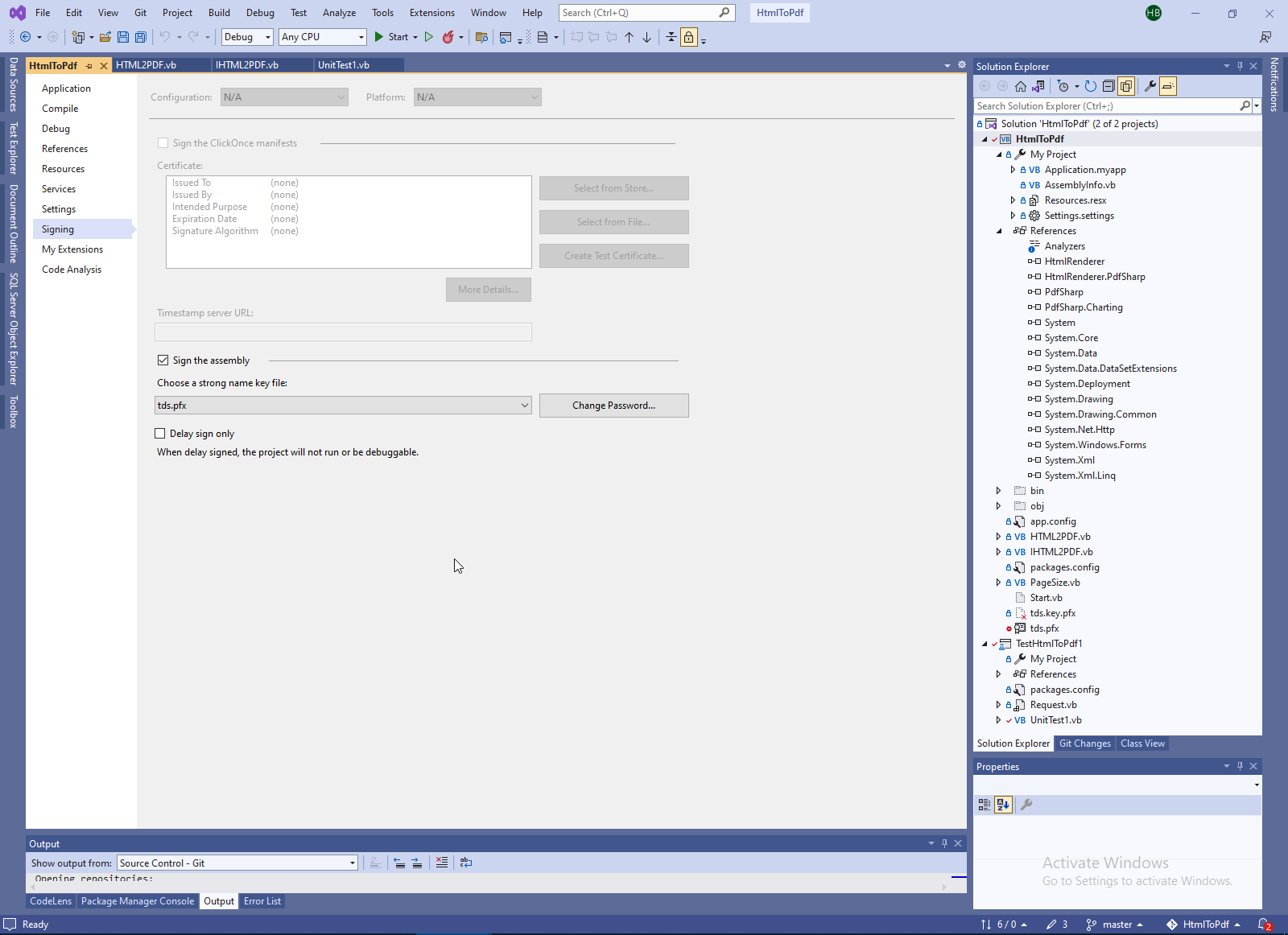1288x935 pixels.
Task: Toggle auto-hide pin of the Properties panel
Action: tap(1240, 766)
